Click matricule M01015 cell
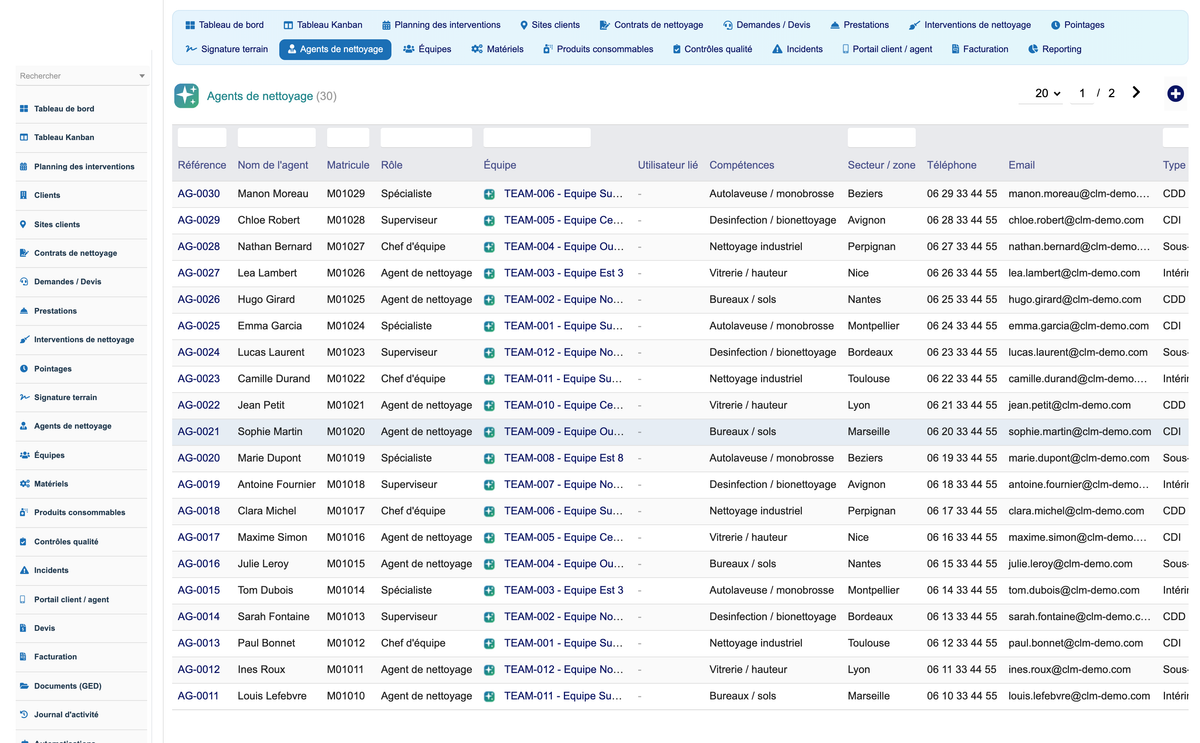This screenshot has height=743, width=1200. click(346, 564)
